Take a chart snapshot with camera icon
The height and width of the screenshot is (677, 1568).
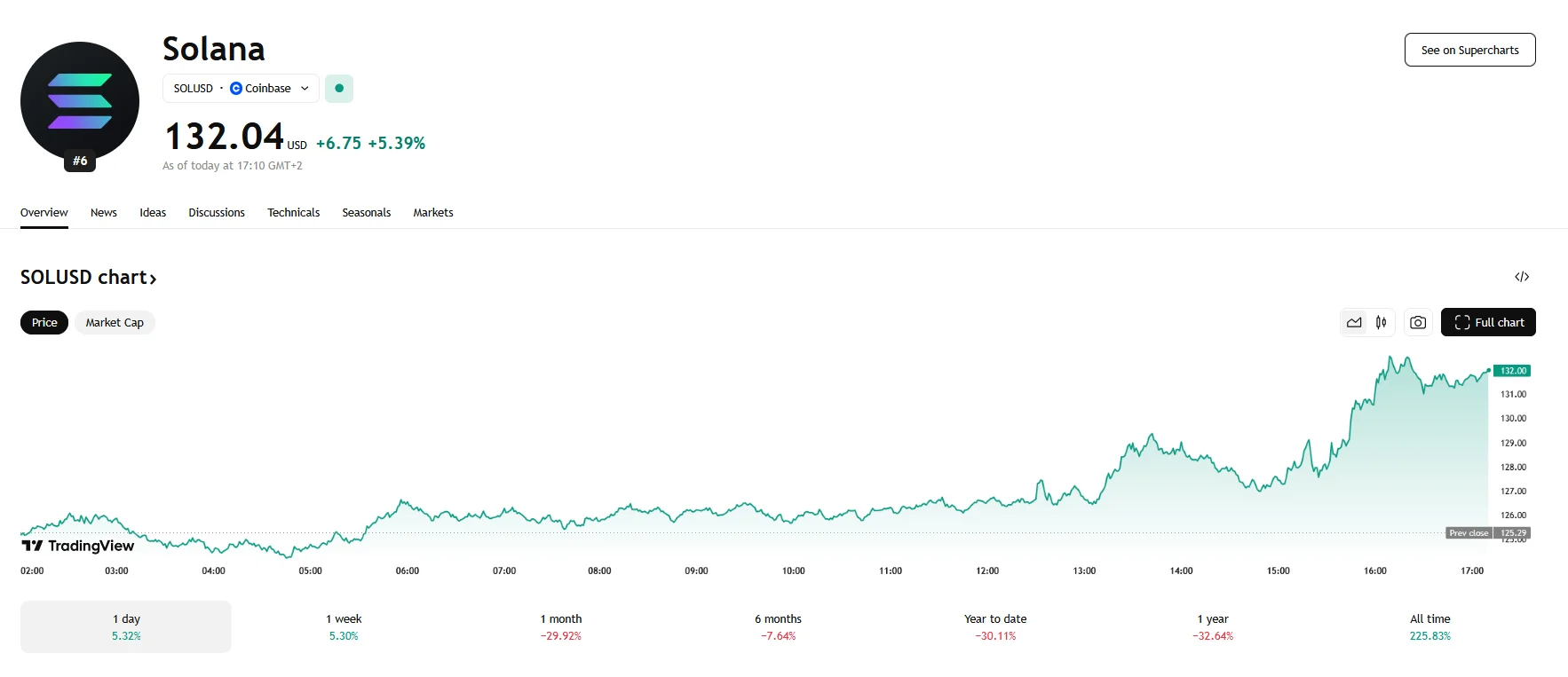tap(1418, 322)
